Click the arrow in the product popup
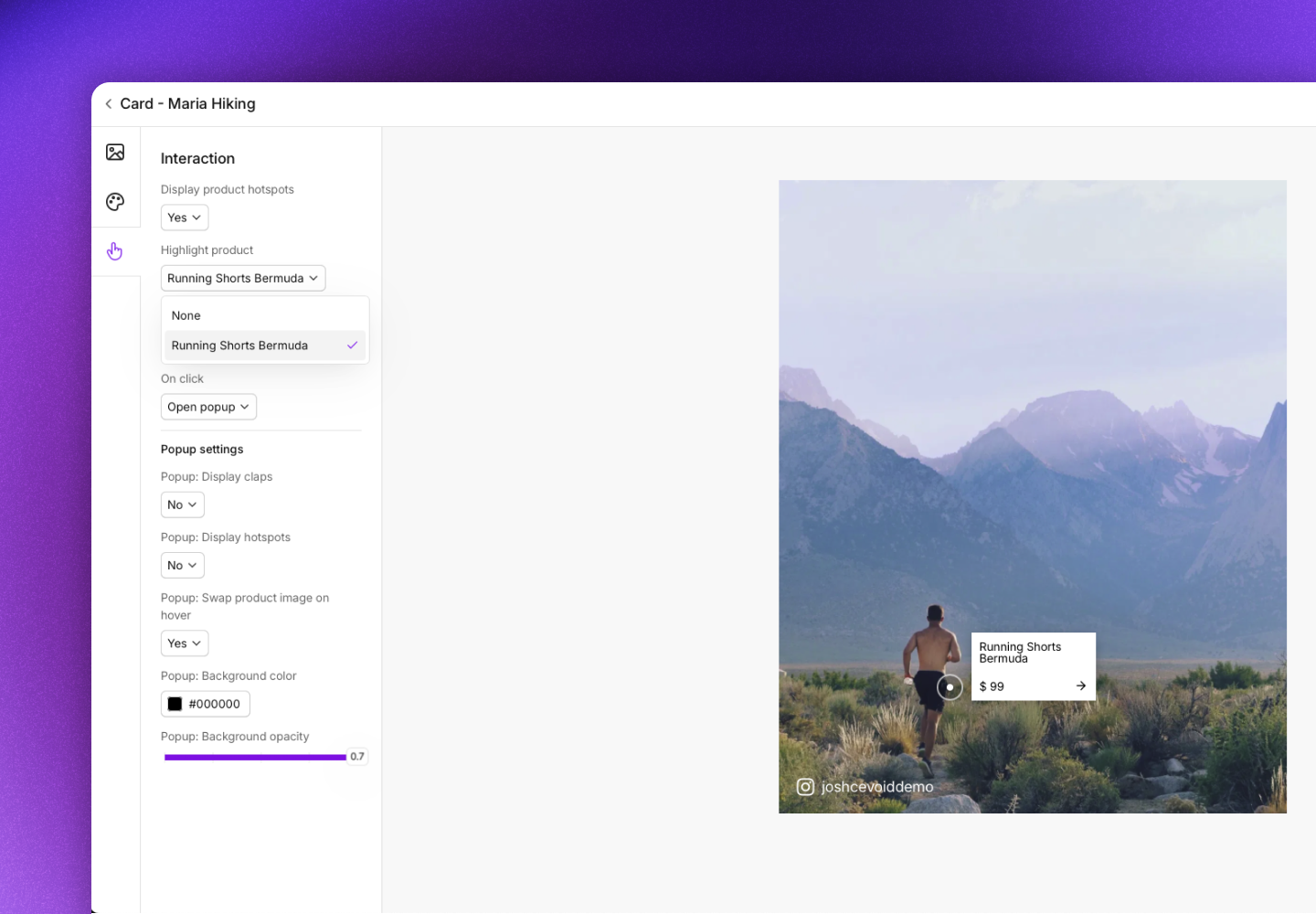 pyautogui.click(x=1081, y=685)
